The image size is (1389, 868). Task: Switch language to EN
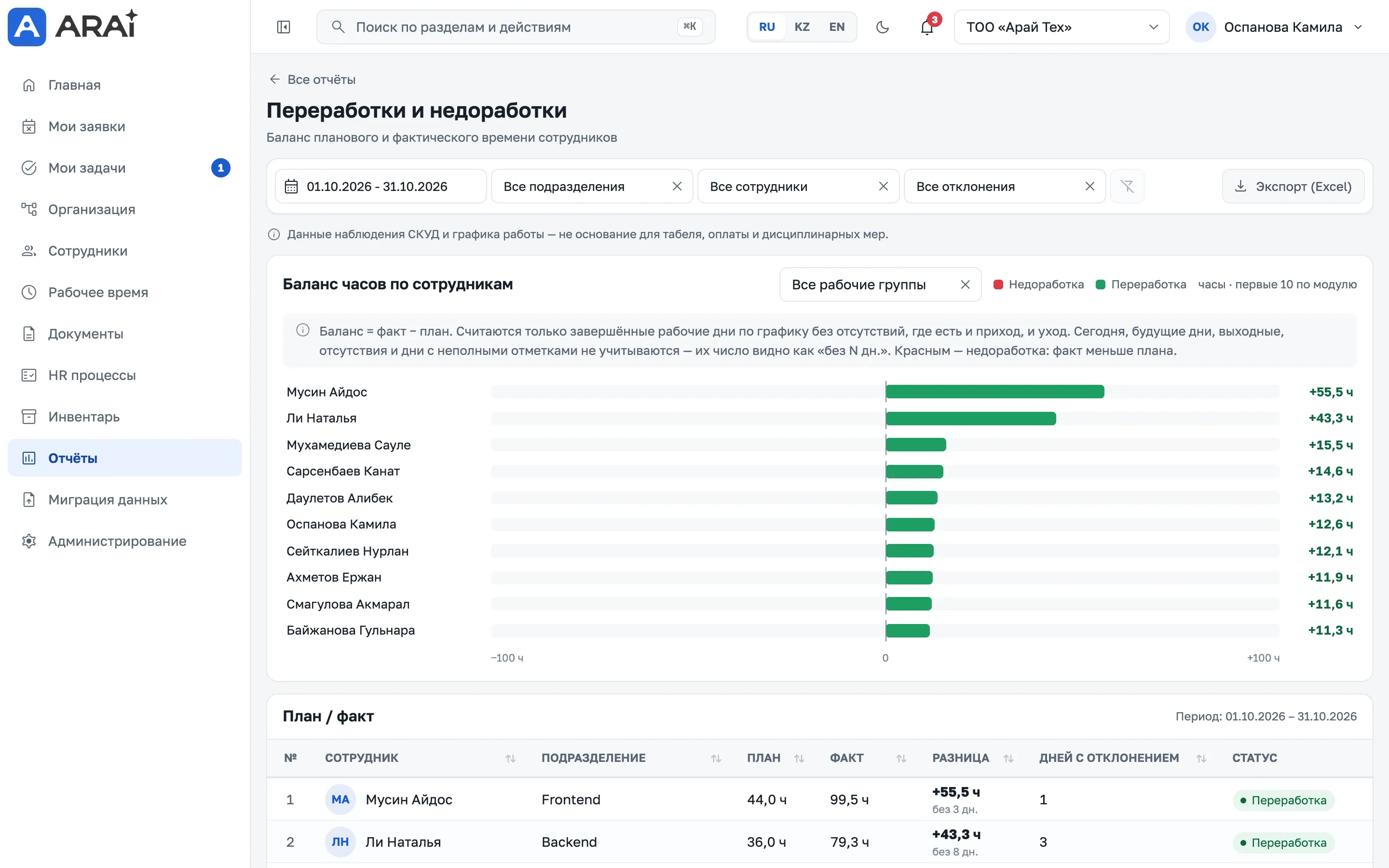click(x=837, y=27)
